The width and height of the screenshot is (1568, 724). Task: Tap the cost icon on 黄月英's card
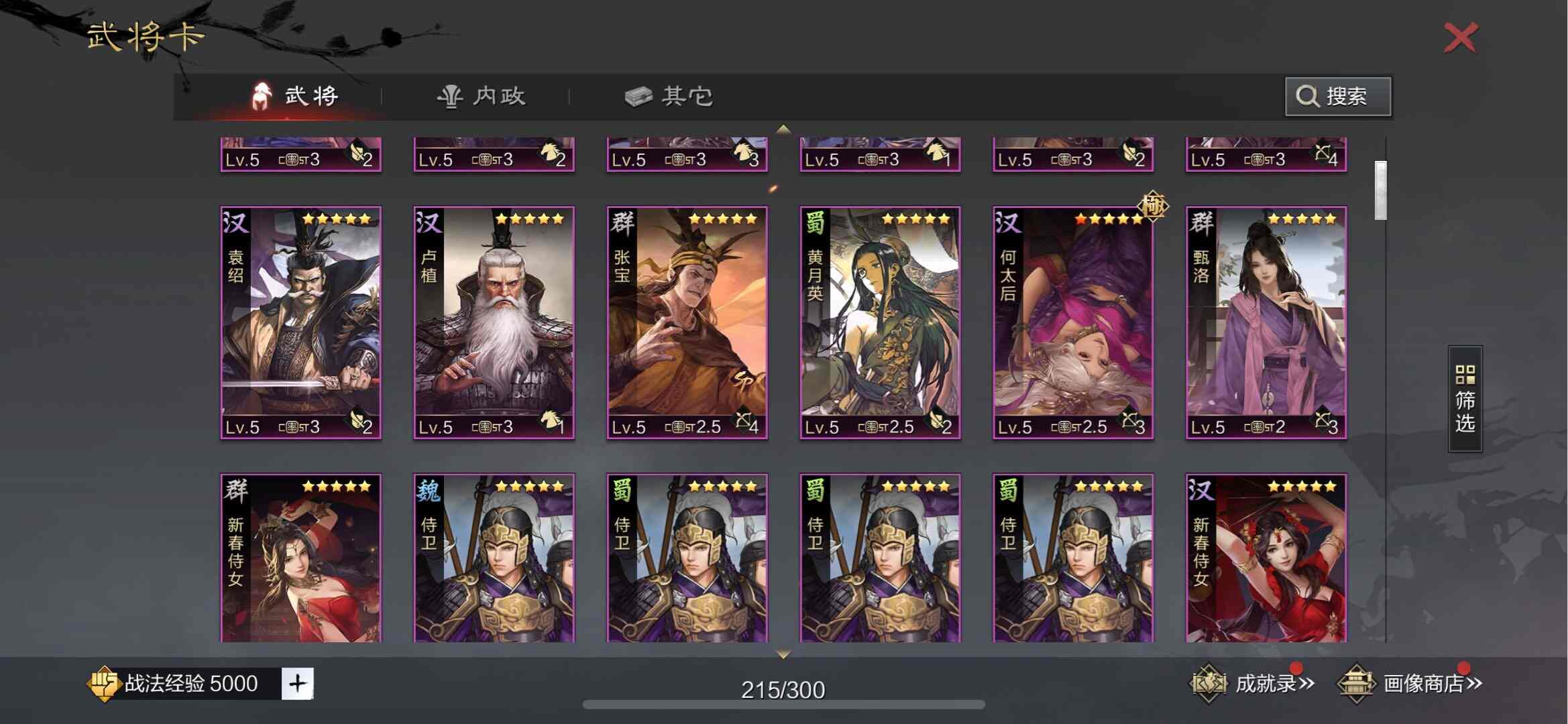(873, 427)
